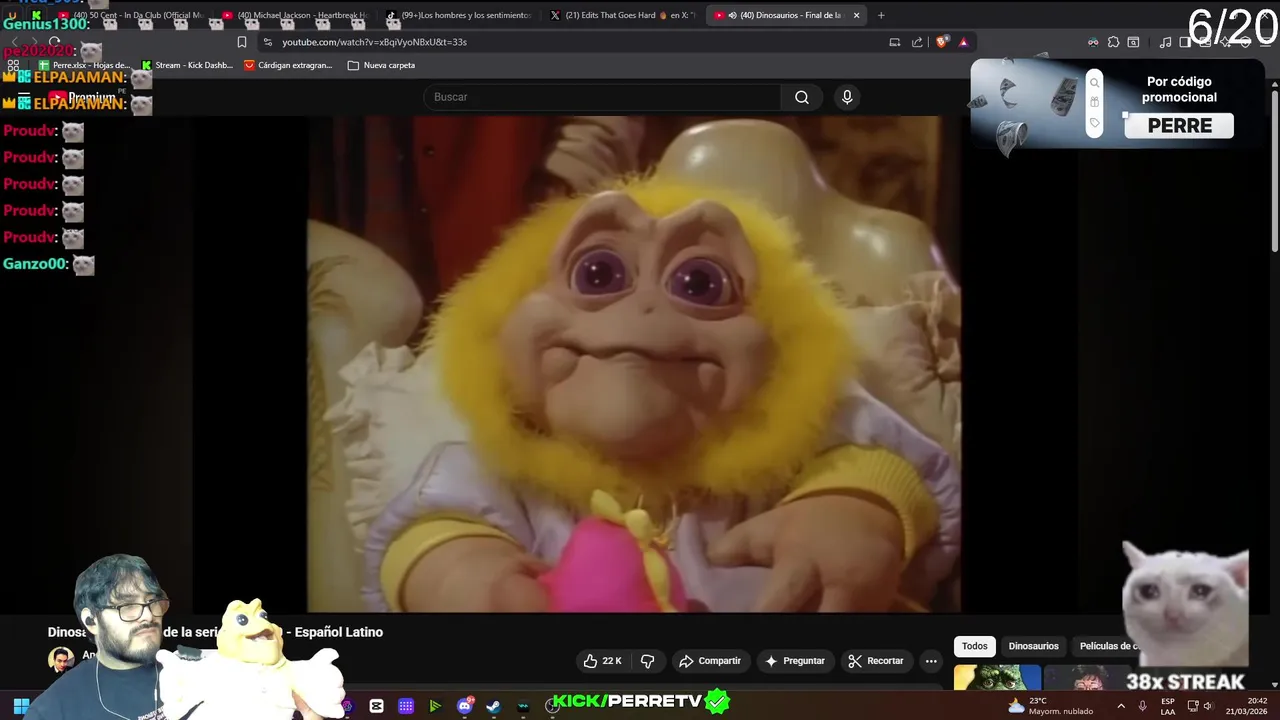The height and width of the screenshot is (720, 1280).
Task: Click the volume speaker tray icon
Action: click(x=1208, y=706)
